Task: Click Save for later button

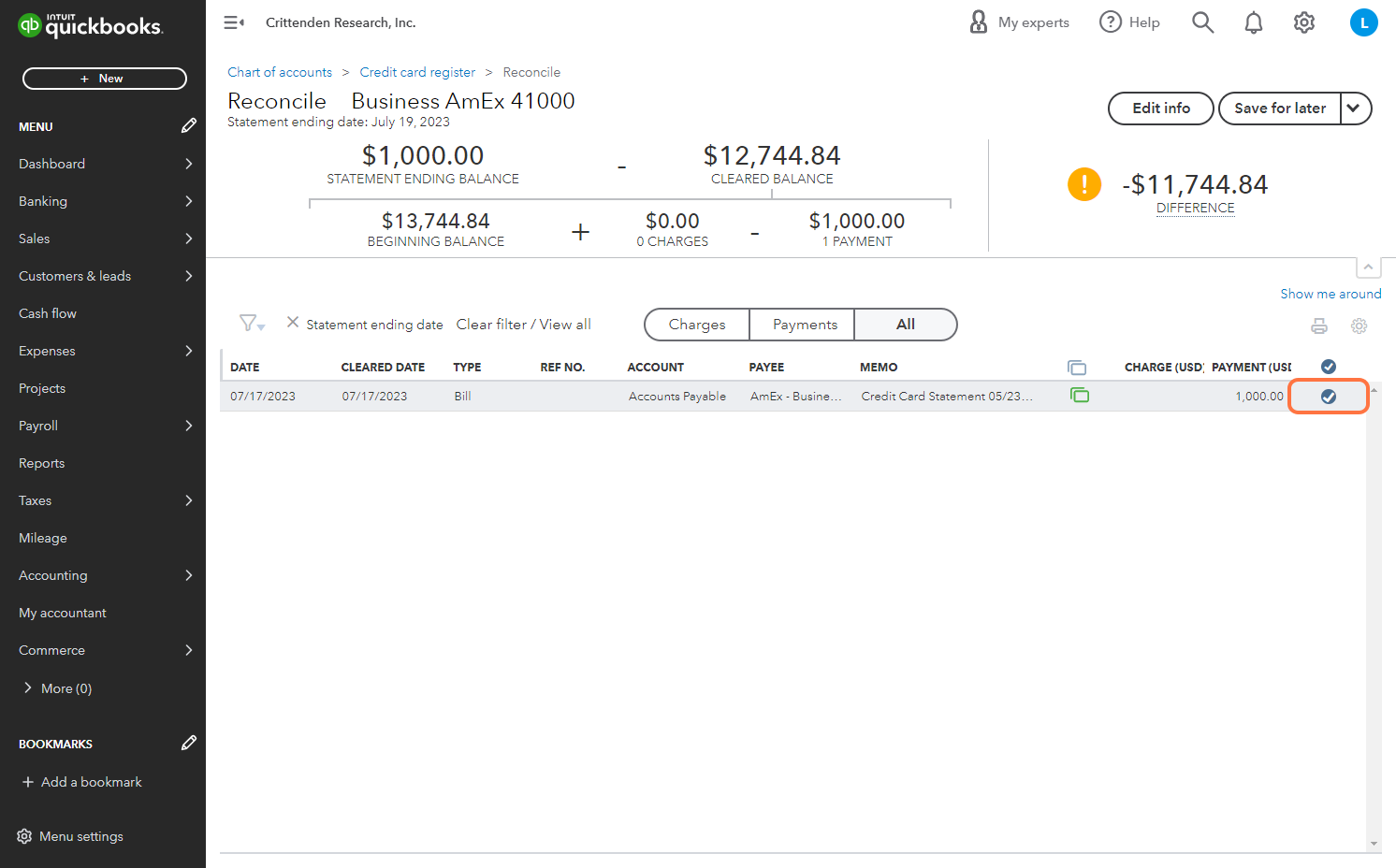Action: 1280,108
